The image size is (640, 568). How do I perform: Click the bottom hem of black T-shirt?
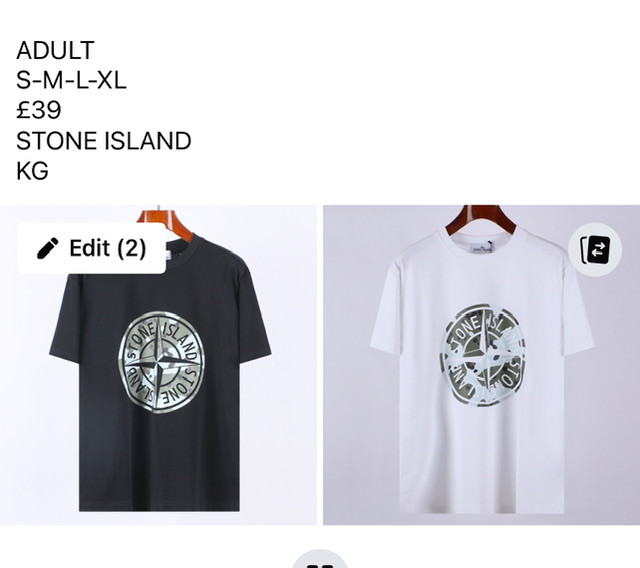159,507
